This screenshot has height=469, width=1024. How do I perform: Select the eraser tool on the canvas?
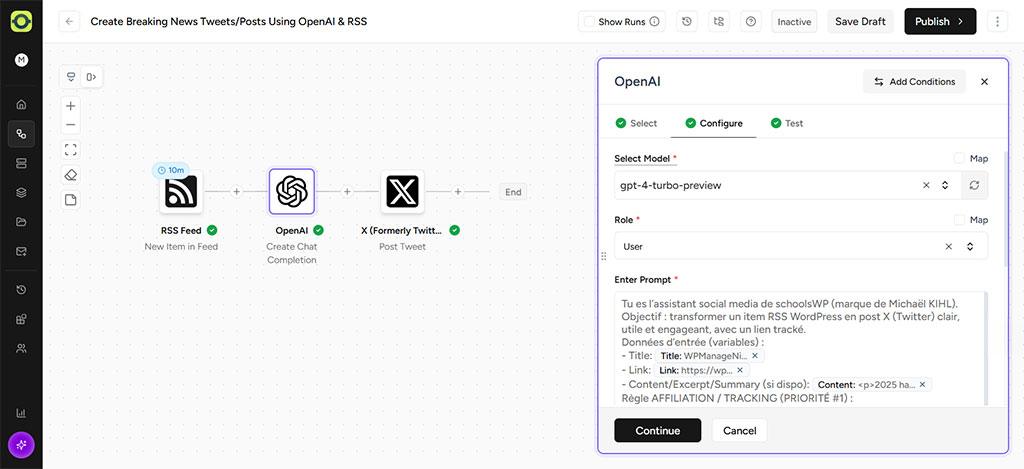coord(71,175)
